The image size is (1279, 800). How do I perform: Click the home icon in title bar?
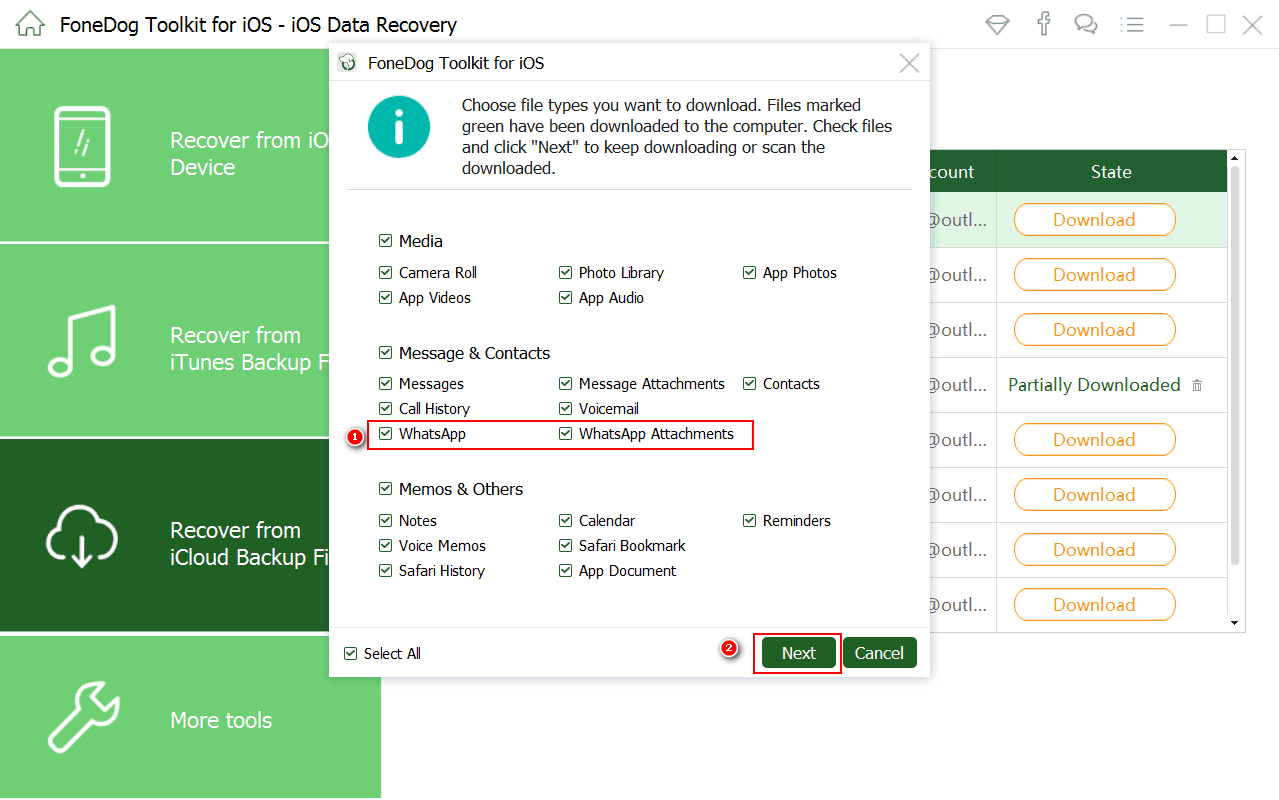click(x=30, y=24)
